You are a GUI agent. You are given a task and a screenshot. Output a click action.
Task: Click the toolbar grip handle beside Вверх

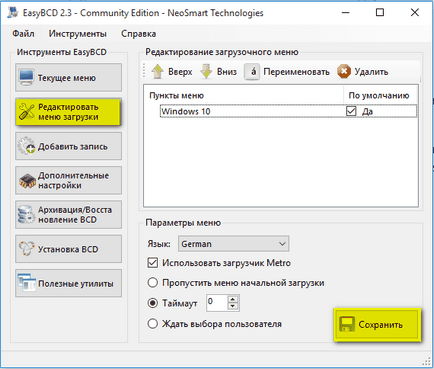click(144, 71)
